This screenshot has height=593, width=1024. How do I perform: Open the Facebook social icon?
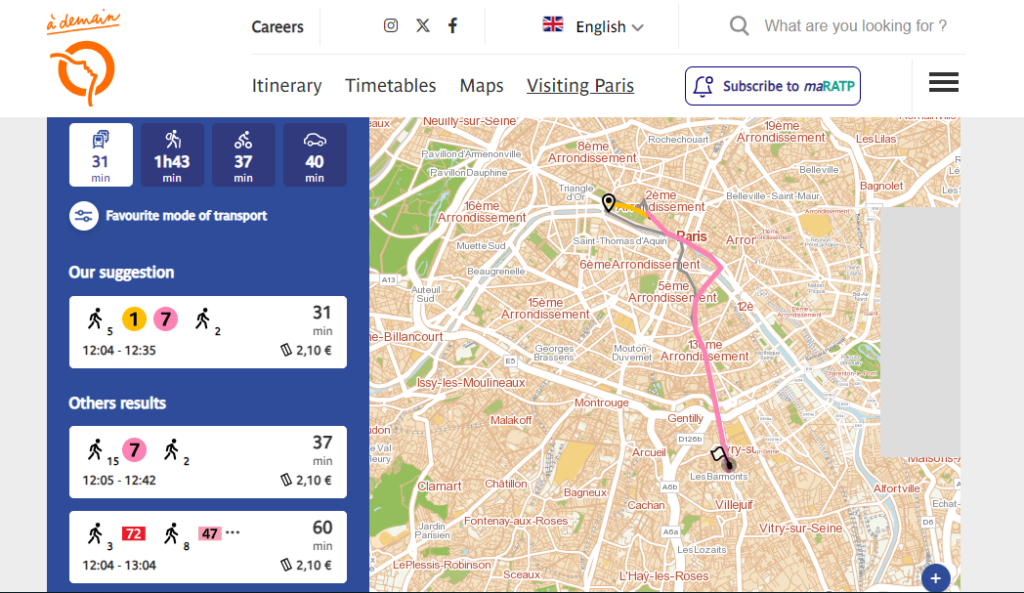click(x=453, y=26)
